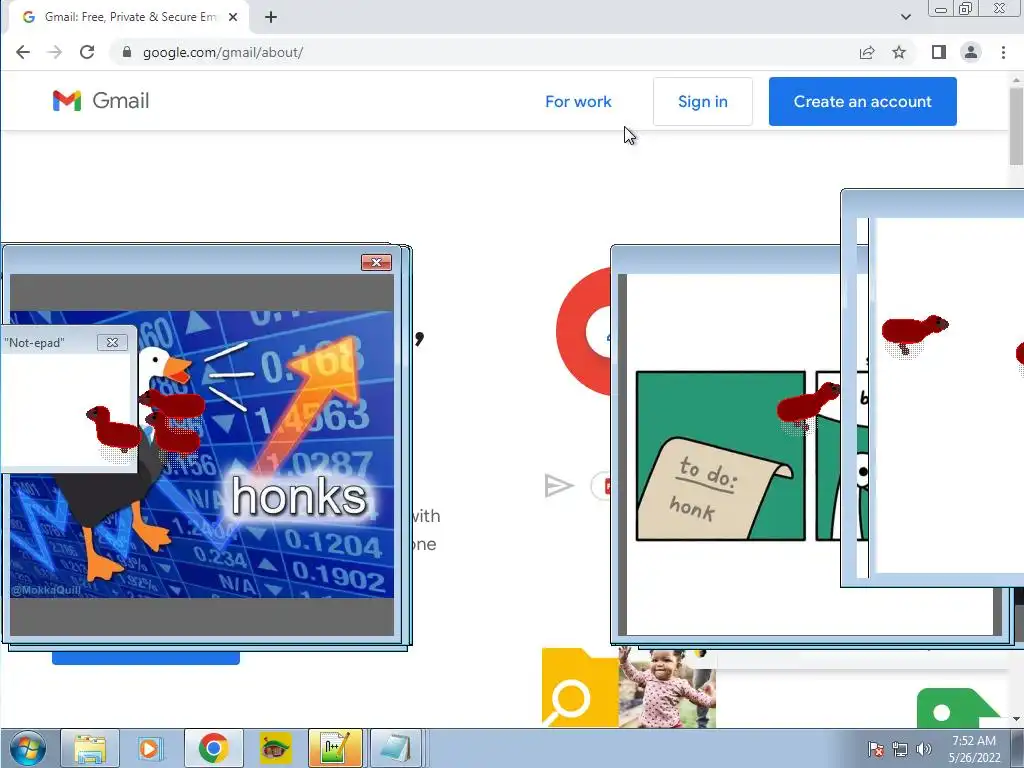The height and width of the screenshot is (768, 1024).
Task: Click the goose app taskbar icon
Action: [x=275, y=748]
